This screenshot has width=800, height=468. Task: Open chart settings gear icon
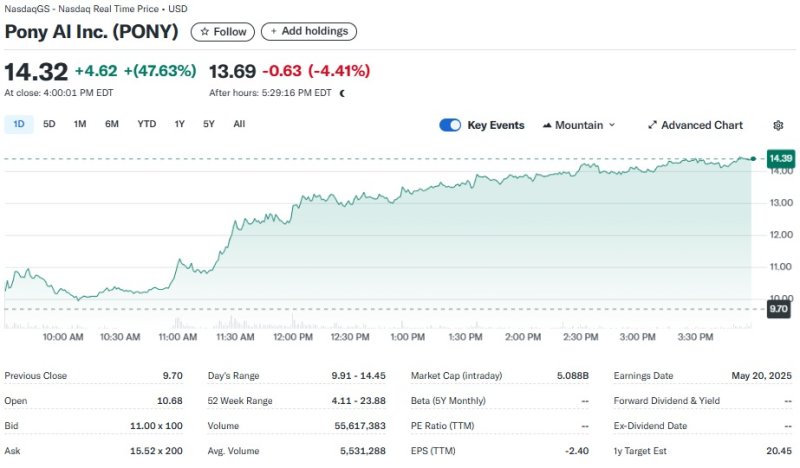pos(778,125)
